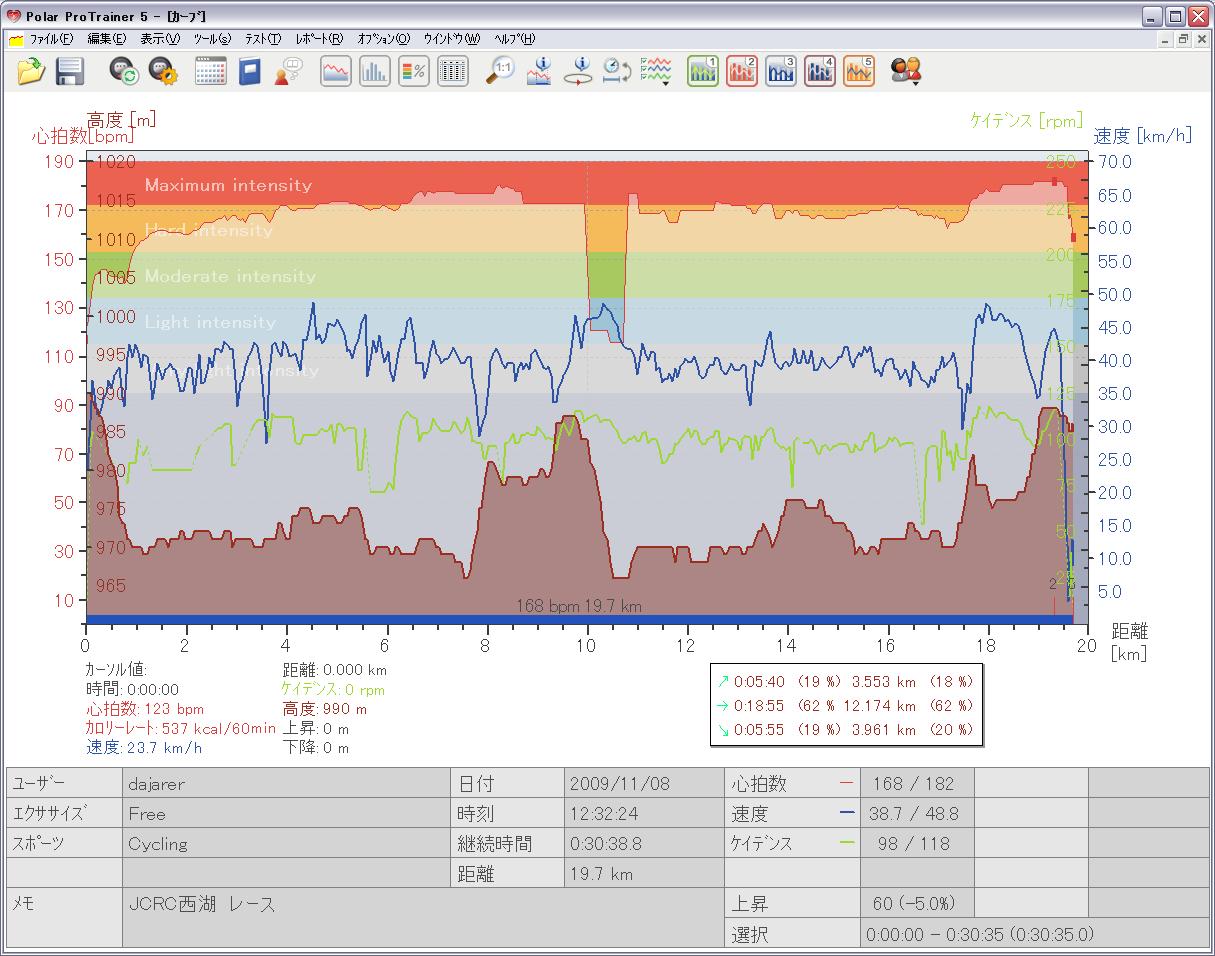The width and height of the screenshot is (1215, 956).
Task: Click the sync with device icon
Action: [x=124, y=71]
